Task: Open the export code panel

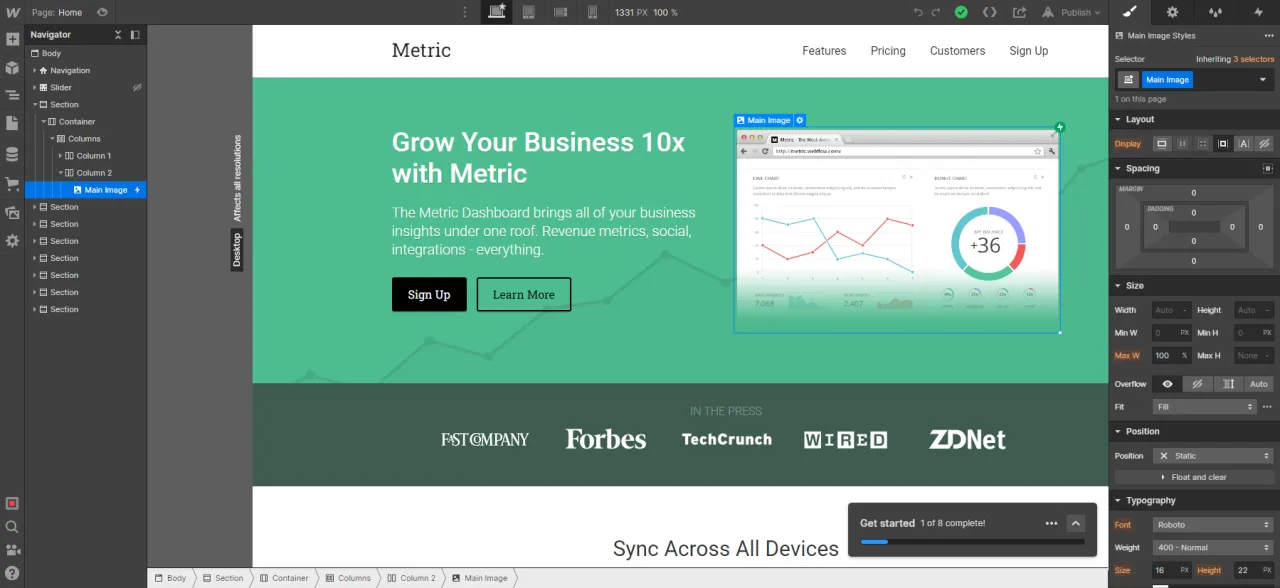Action: point(989,12)
